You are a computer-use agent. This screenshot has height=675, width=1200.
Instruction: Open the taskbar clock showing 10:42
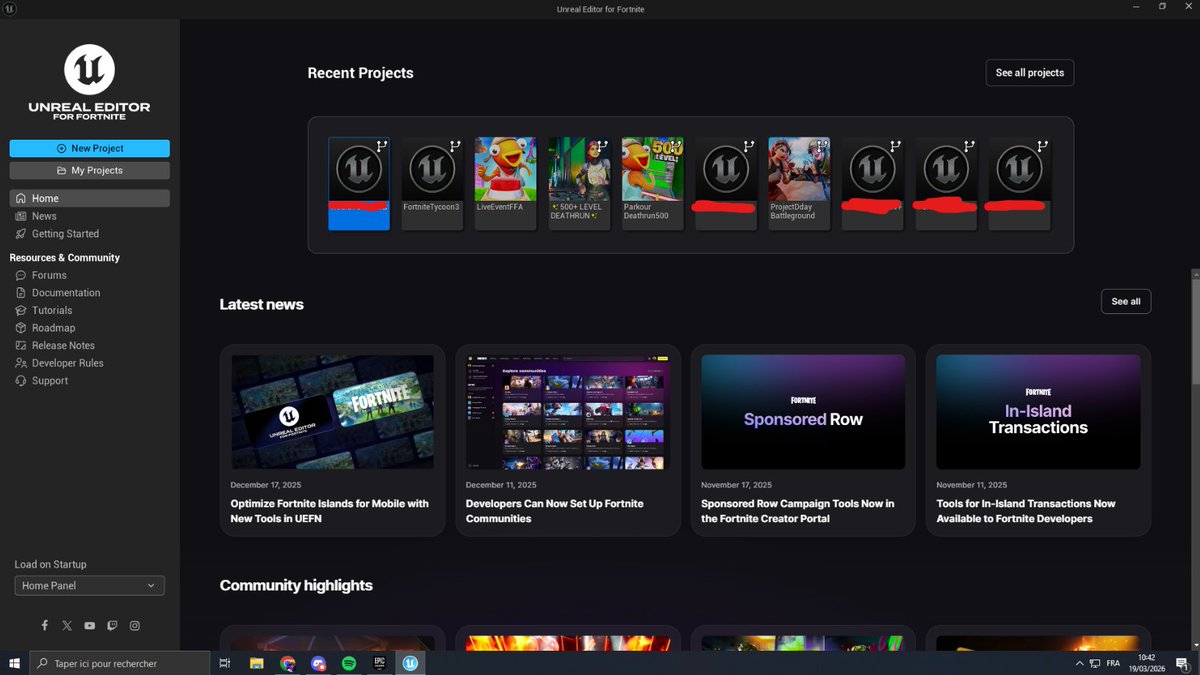[x=1147, y=663]
